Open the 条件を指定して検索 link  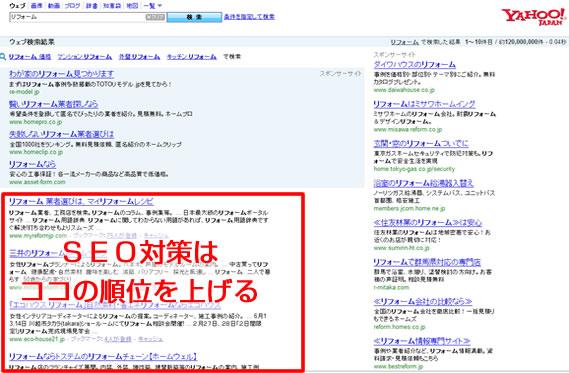tap(249, 17)
